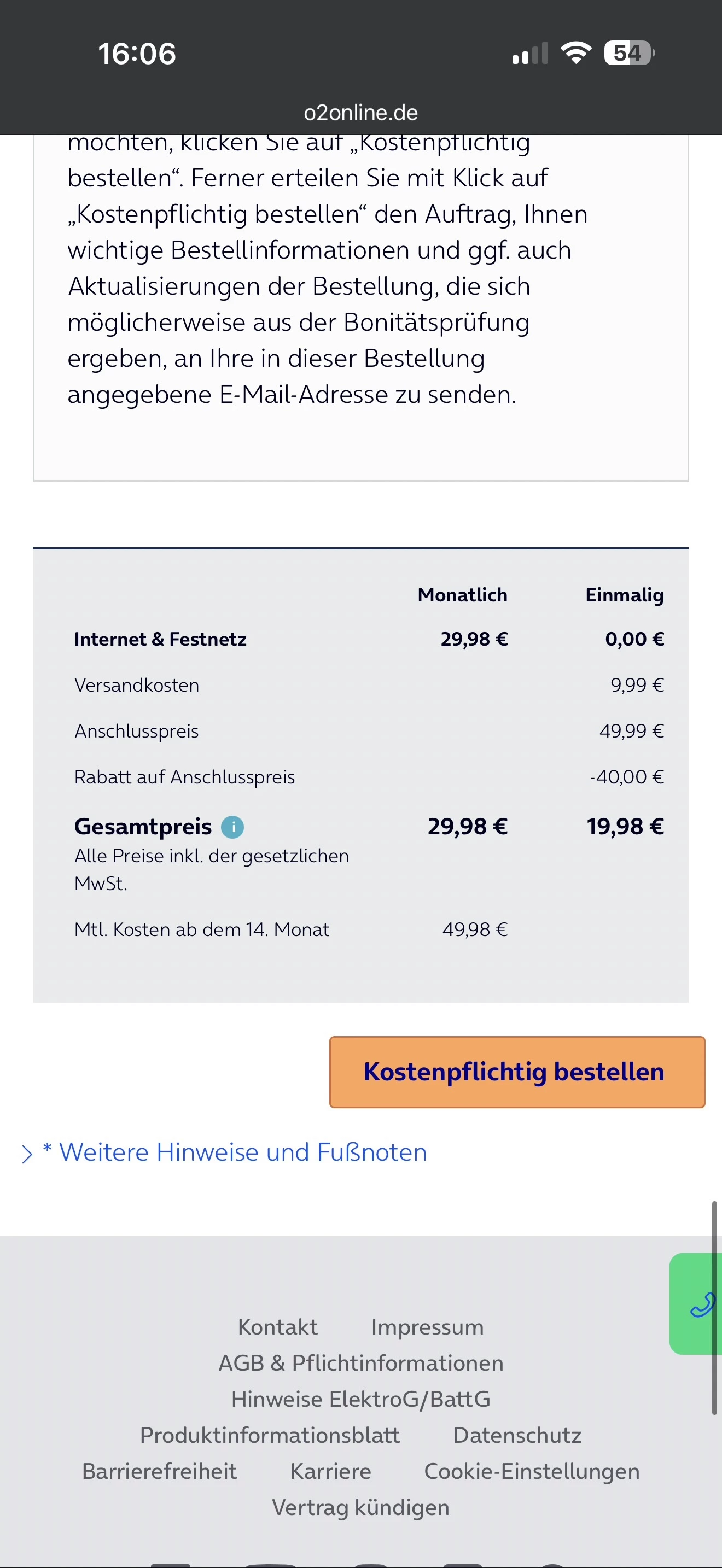
Task: Open the Kontakt footer link
Action: [278, 1327]
